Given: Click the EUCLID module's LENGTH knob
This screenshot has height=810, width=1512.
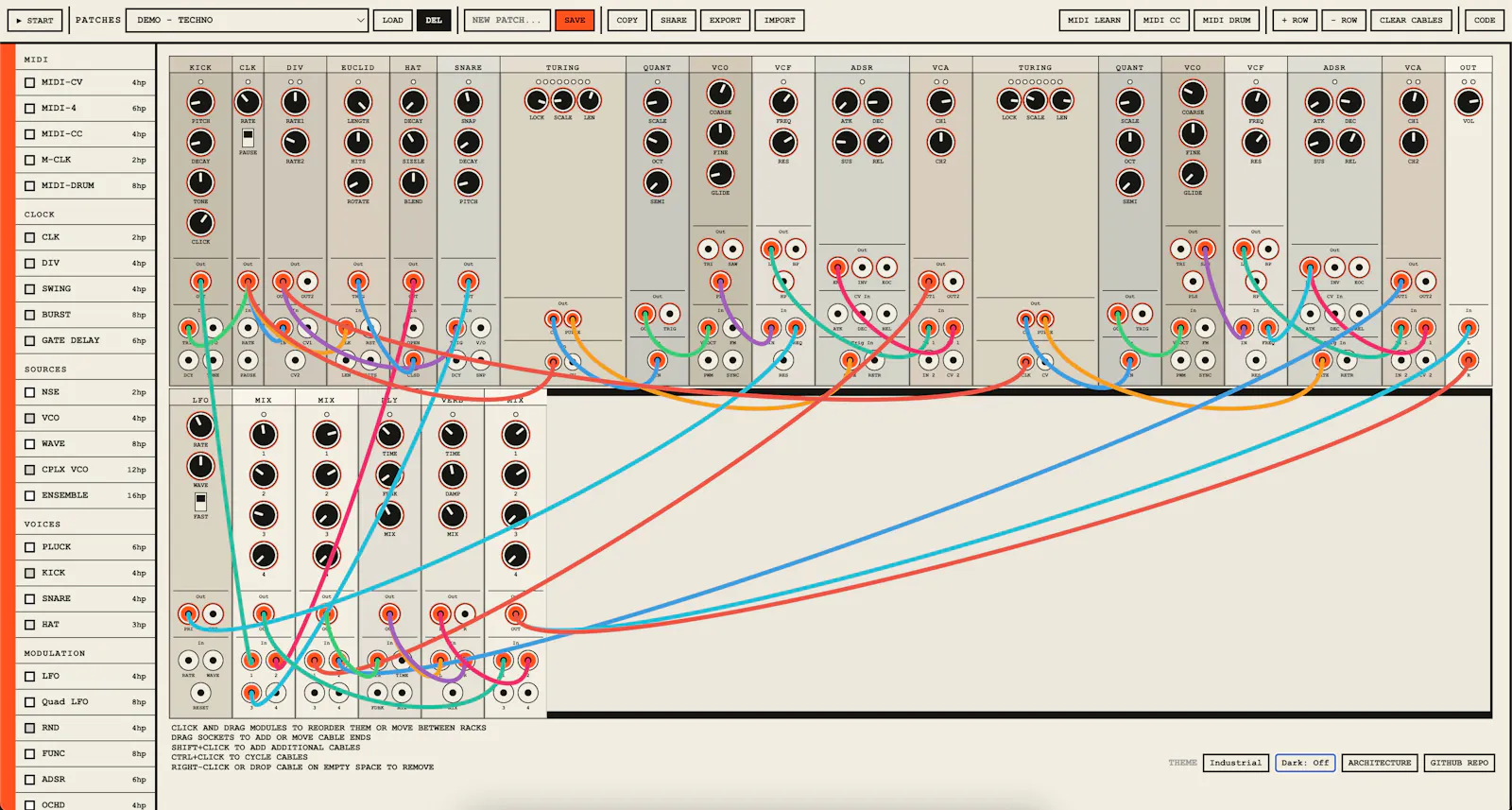Looking at the screenshot, I should coord(358,102).
